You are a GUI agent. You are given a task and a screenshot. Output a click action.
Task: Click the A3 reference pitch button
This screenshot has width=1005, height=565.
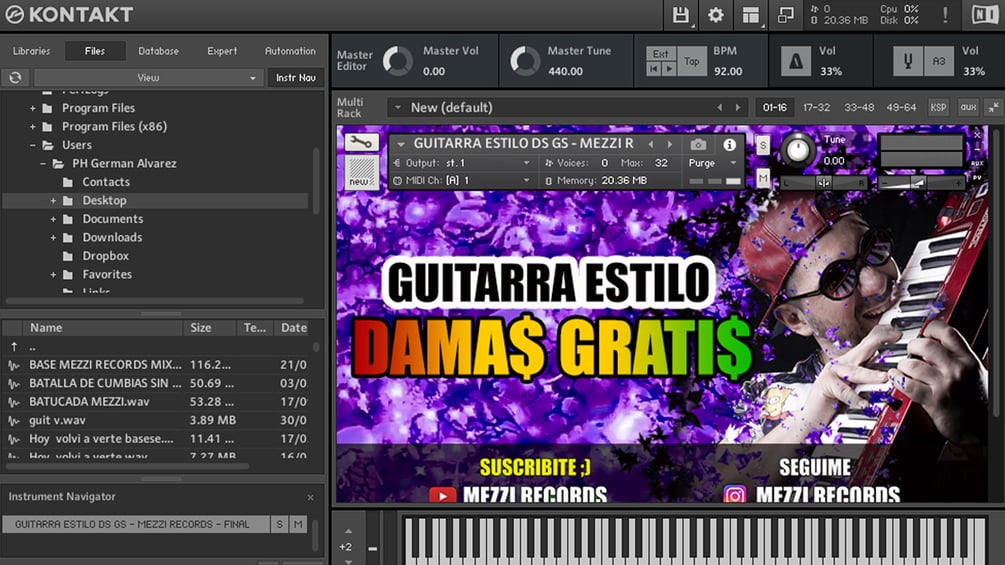939,61
